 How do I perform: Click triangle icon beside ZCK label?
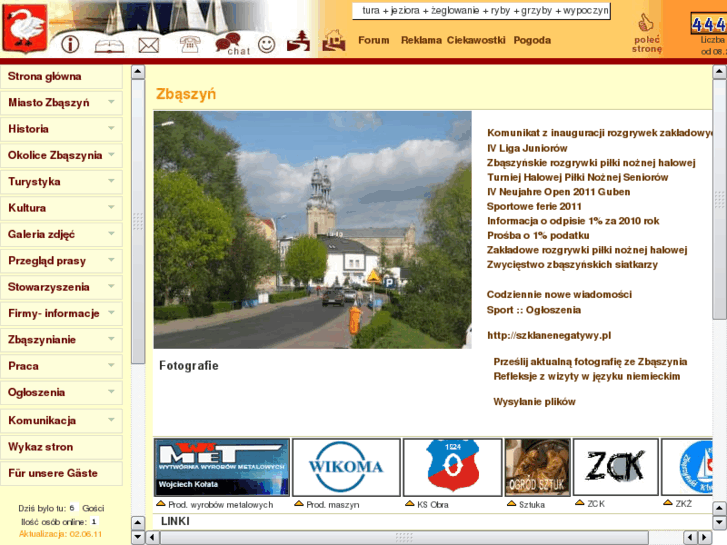(x=580, y=502)
